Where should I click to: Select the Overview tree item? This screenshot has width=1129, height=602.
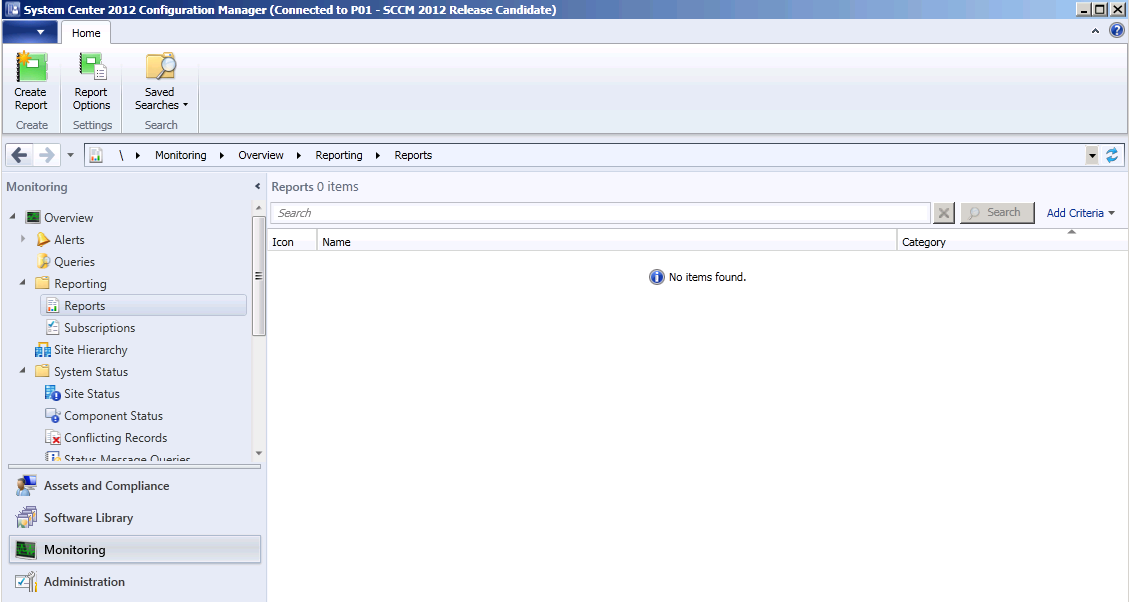coord(68,217)
